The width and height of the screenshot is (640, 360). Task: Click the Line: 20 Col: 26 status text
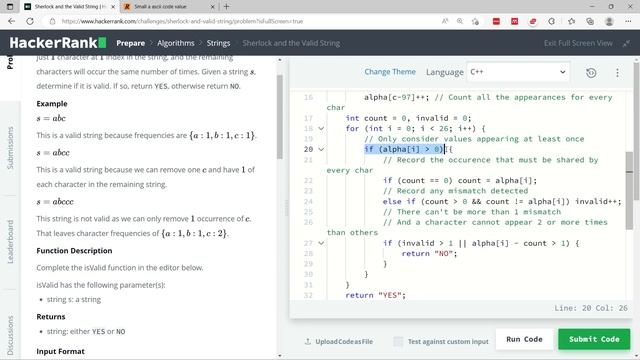(591, 308)
